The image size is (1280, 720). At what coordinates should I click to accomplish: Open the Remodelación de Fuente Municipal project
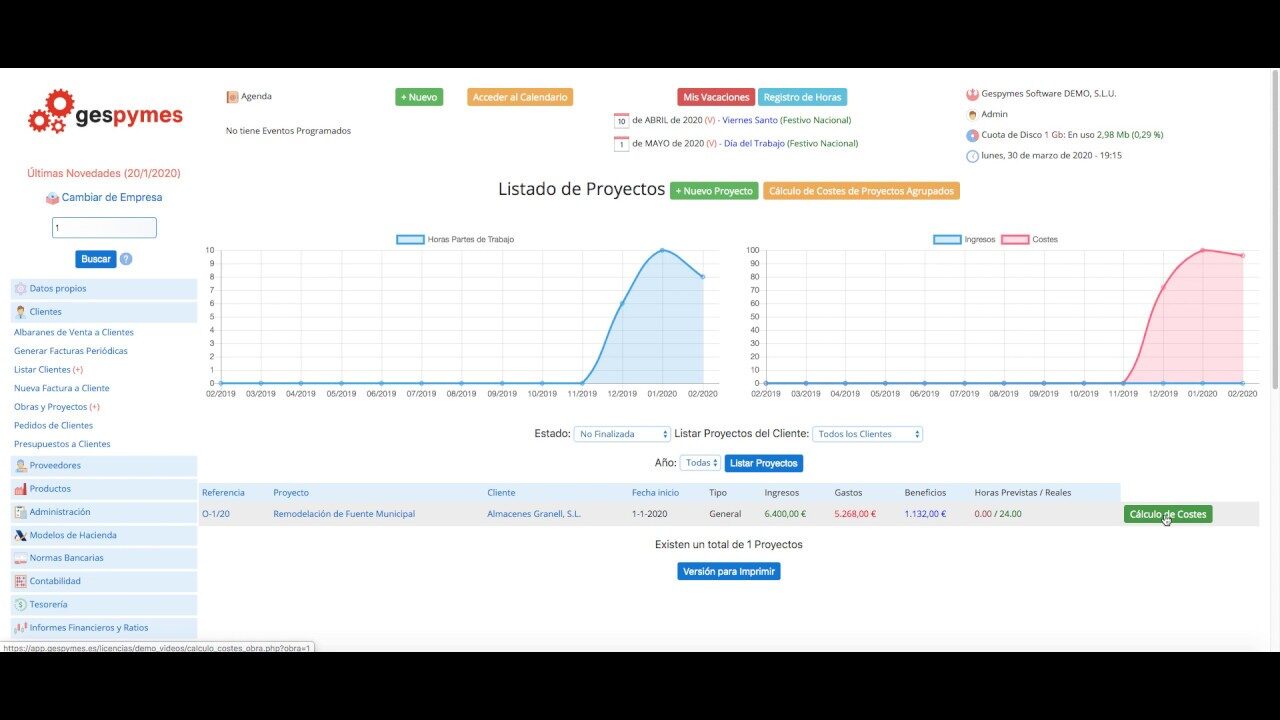pyautogui.click(x=344, y=514)
